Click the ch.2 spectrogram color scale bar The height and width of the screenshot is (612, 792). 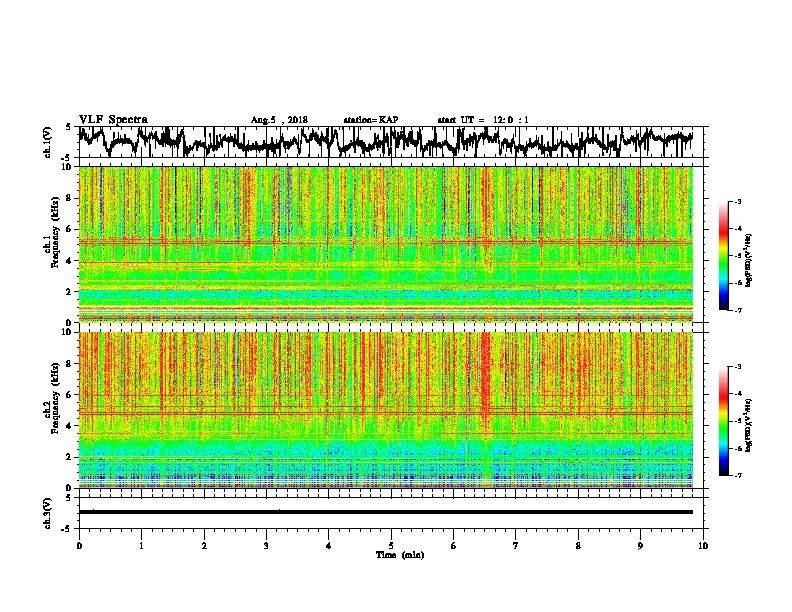click(723, 421)
